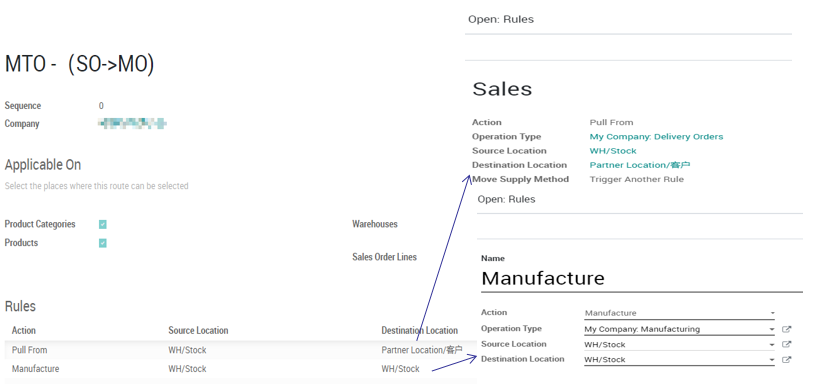Sort rules by Destination Location column header
814x389 pixels.
419,330
